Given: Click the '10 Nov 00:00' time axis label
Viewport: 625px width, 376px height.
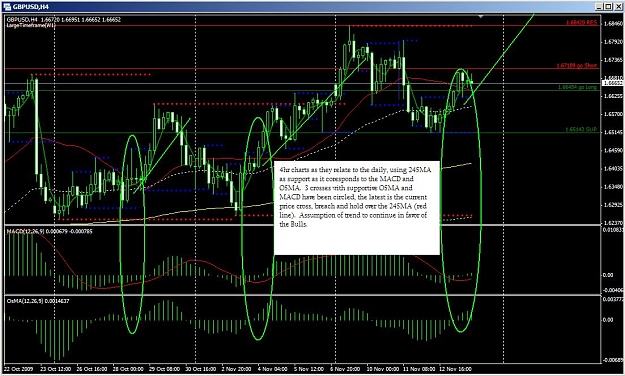Looking at the screenshot, I should click(382, 369).
